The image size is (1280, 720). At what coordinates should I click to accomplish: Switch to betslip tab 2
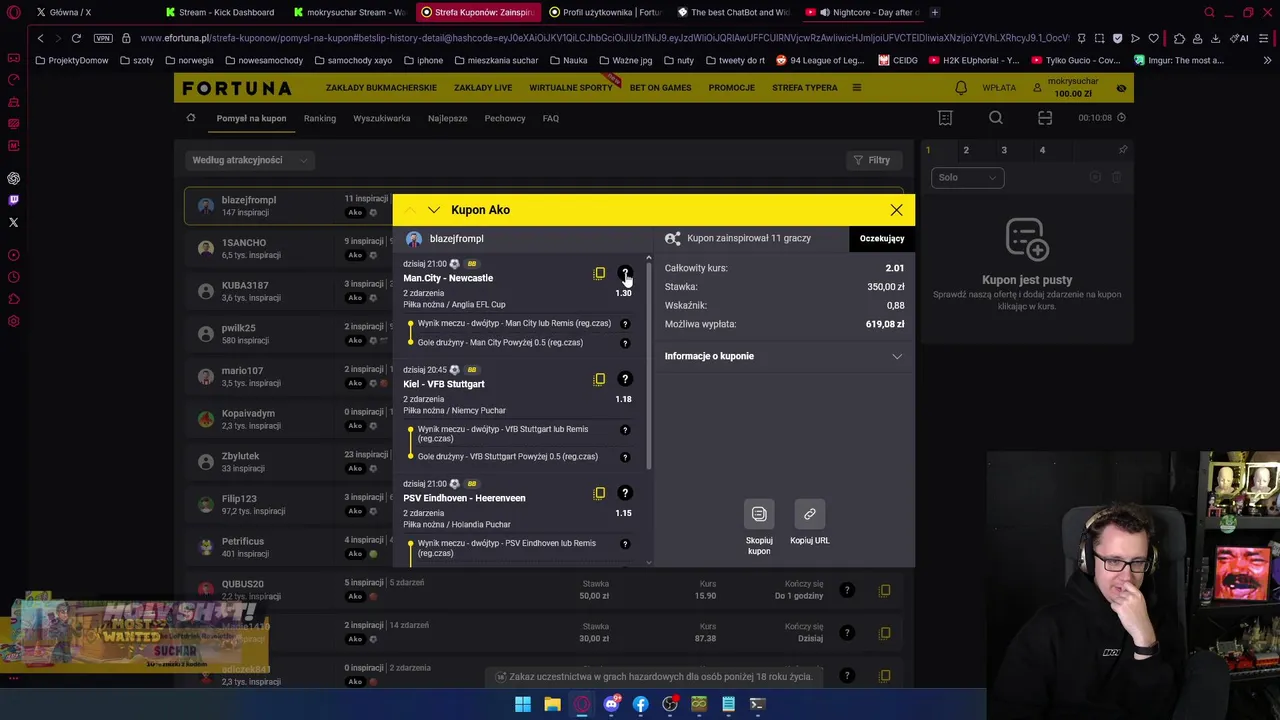coord(966,150)
